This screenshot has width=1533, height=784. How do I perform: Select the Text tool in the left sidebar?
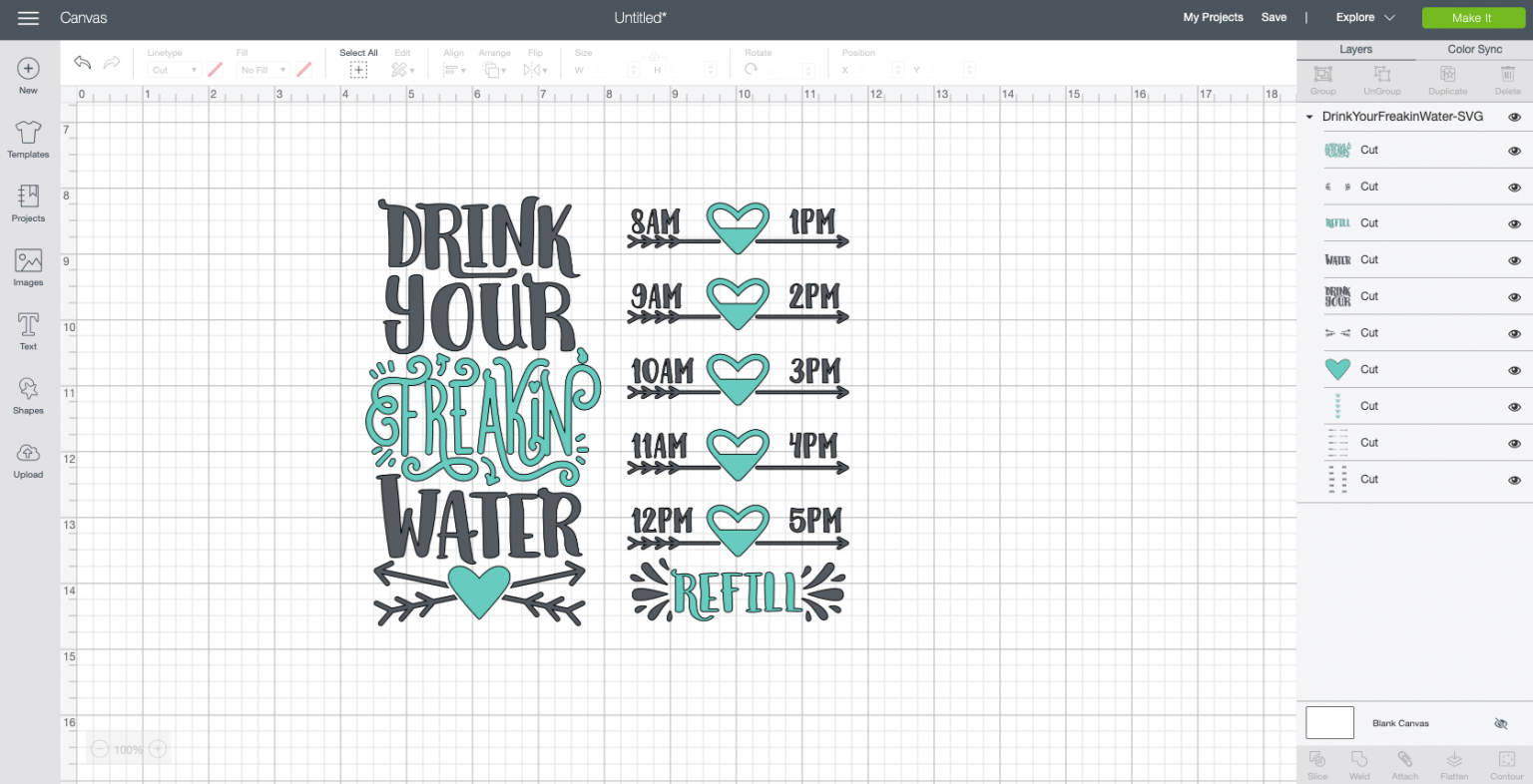pyautogui.click(x=28, y=329)
